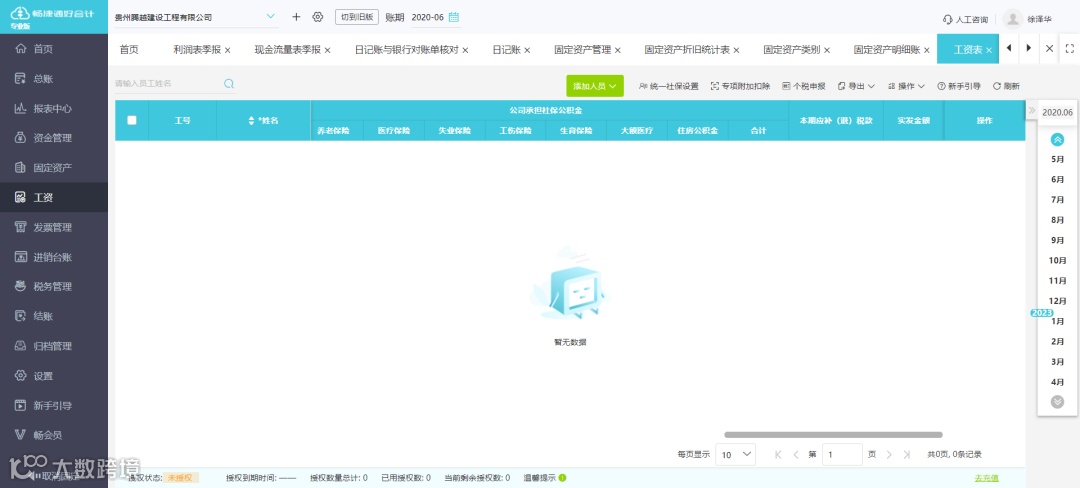Viewport: 1080px width, 488px height.
Task: Switch to 利润表季报 tab
Action: (197, 50)
